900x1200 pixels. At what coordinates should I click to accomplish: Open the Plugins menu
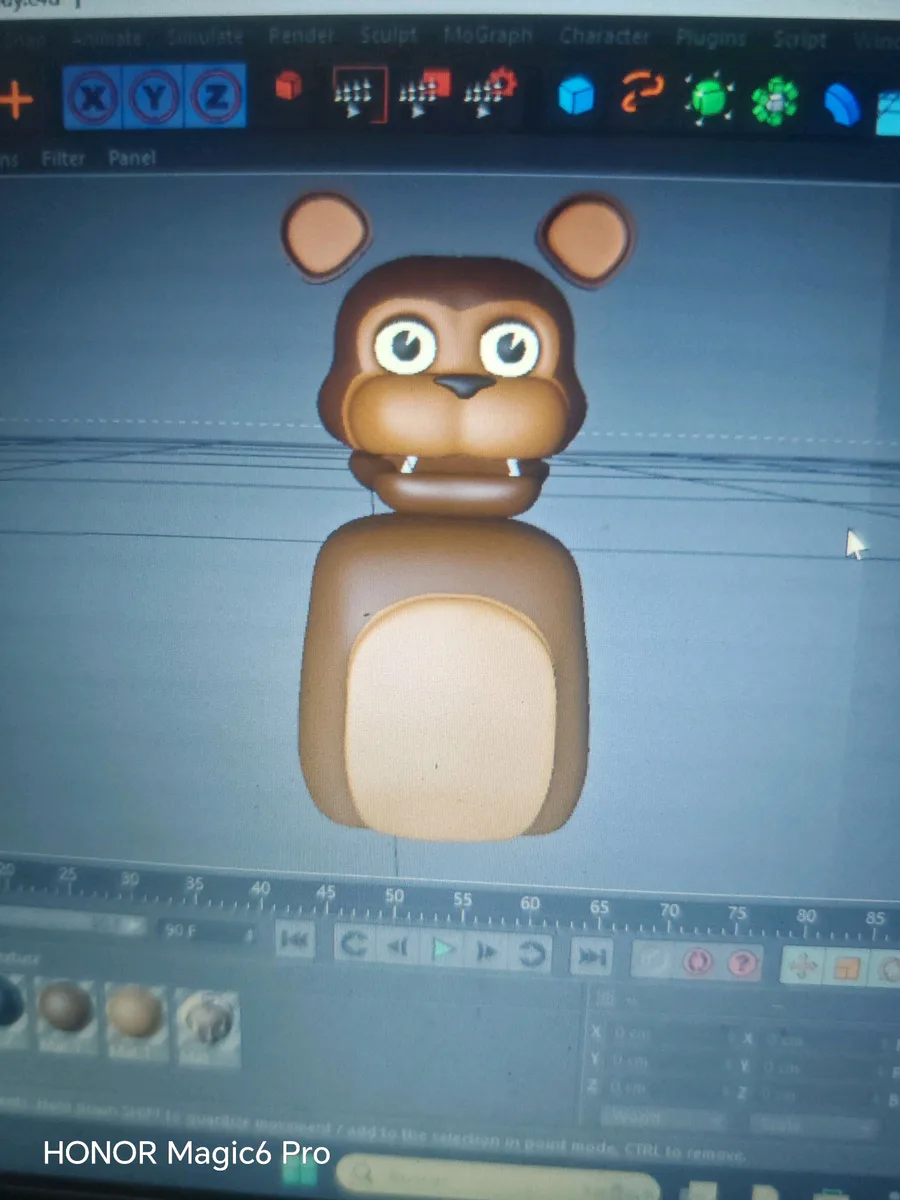tap(711, 38)
